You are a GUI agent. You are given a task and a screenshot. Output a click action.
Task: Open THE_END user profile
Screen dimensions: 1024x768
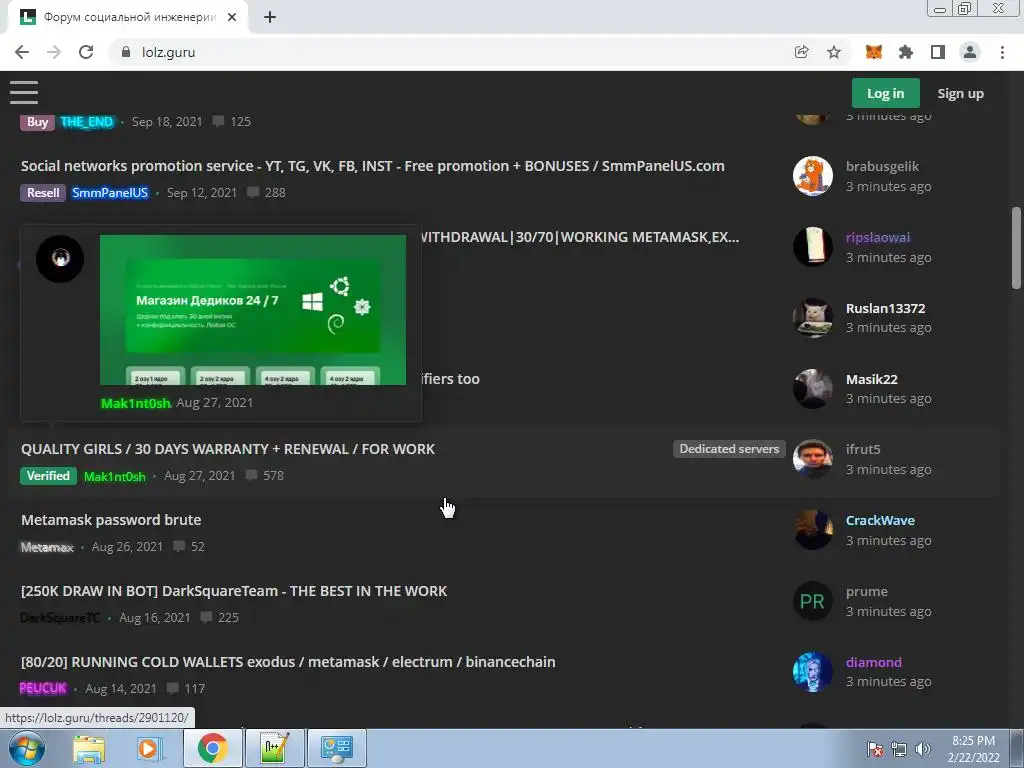click(x=86, y=122)
